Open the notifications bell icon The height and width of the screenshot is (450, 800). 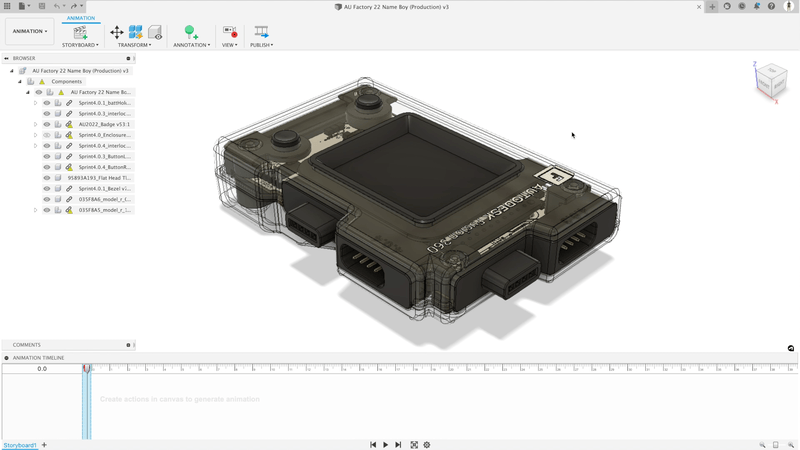click(756, 6)
